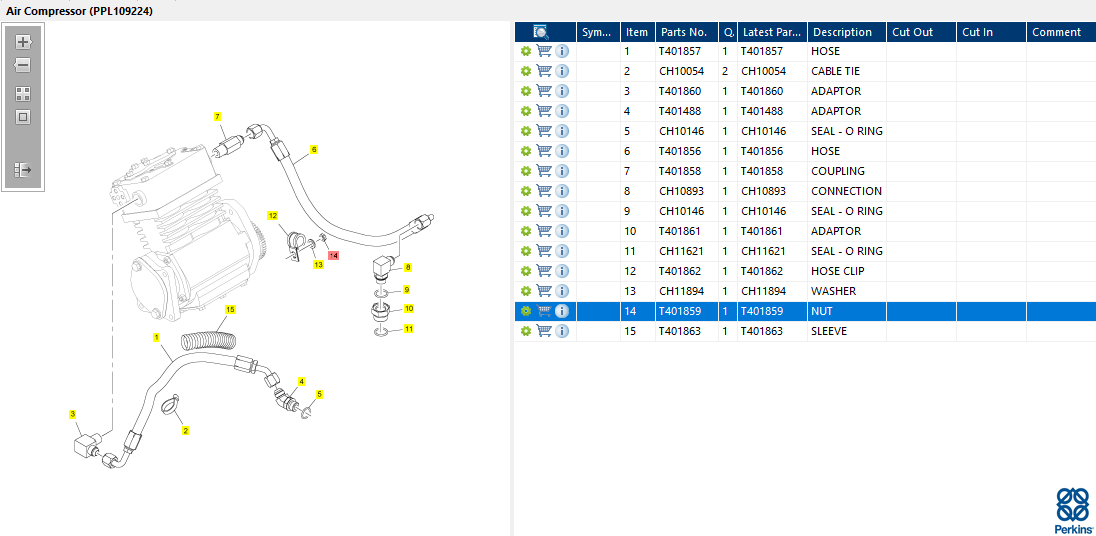This screenshot has height=536, width=1096.
Task: Click the single square fit-view icon
Action: coord(23,117)
